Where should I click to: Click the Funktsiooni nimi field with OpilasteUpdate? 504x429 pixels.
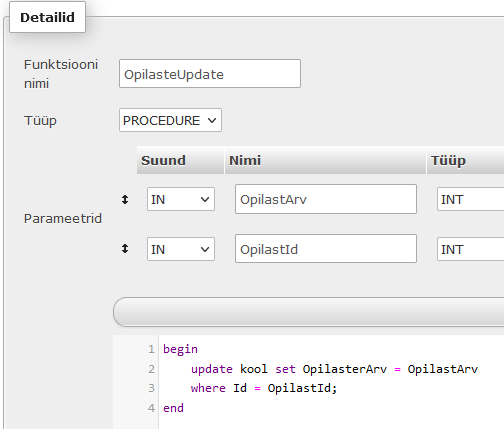[210, 74]
